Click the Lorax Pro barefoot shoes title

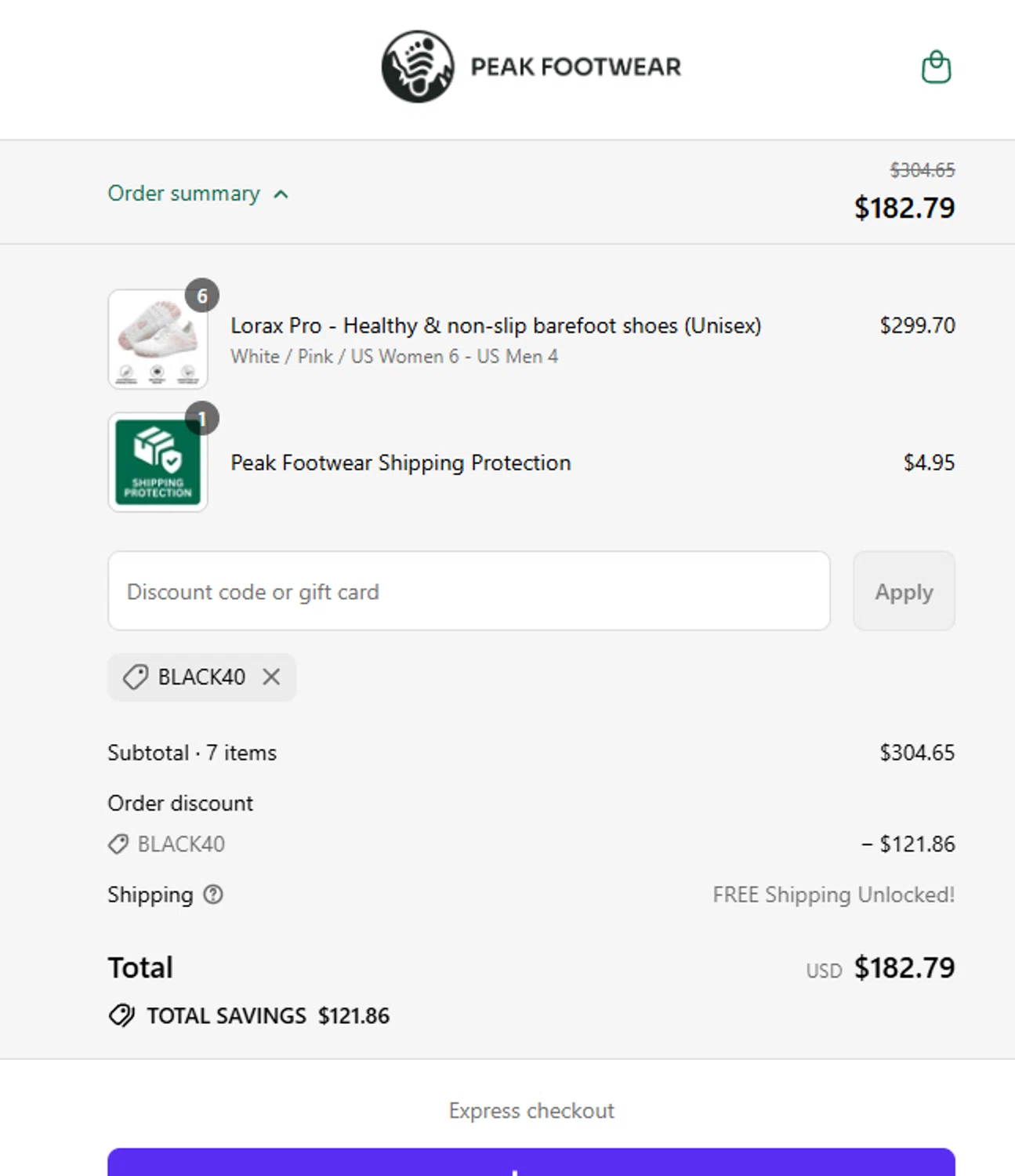click(x=495, y=325)
